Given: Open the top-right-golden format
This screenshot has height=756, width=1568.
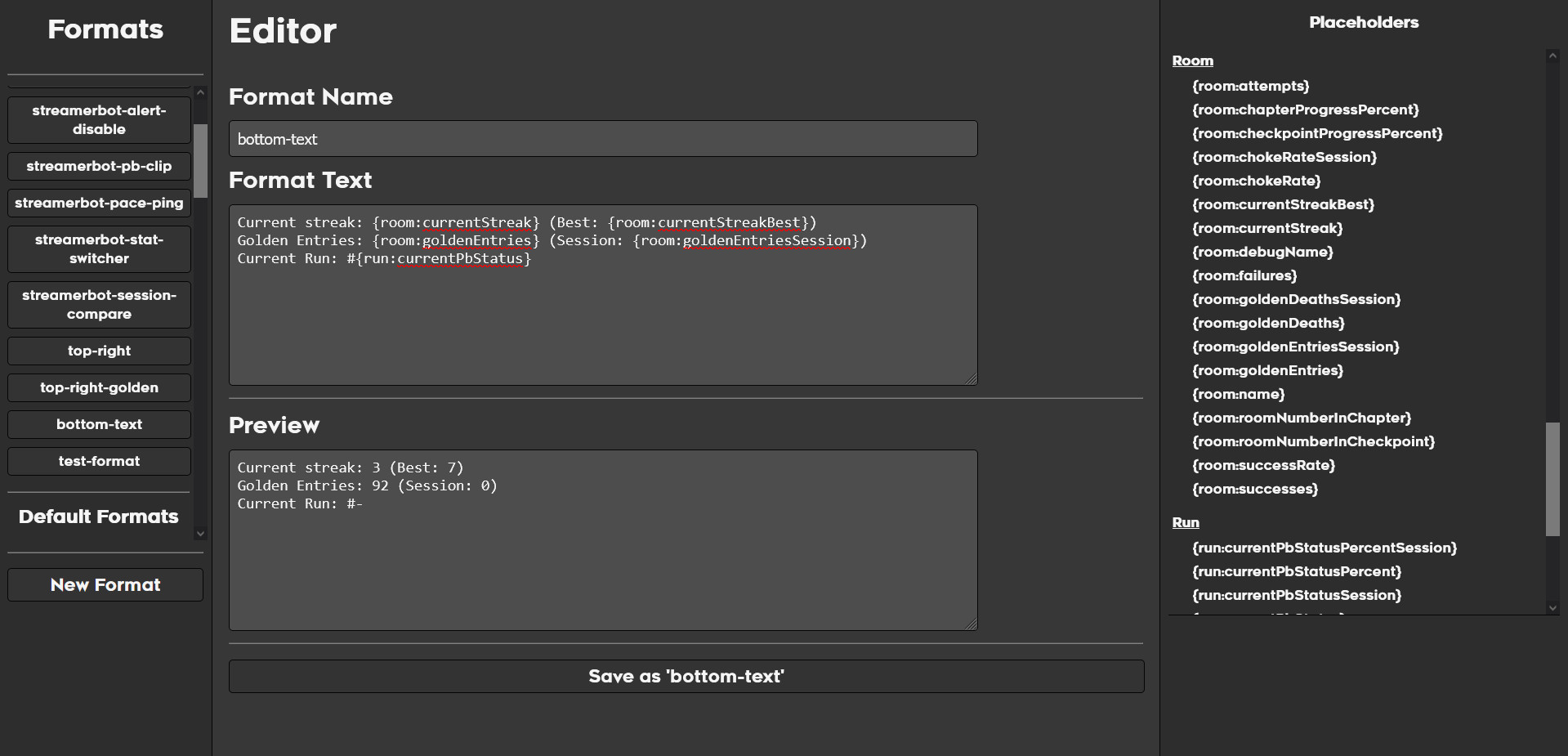Looking at the screenshot, I should click(99, 387).
